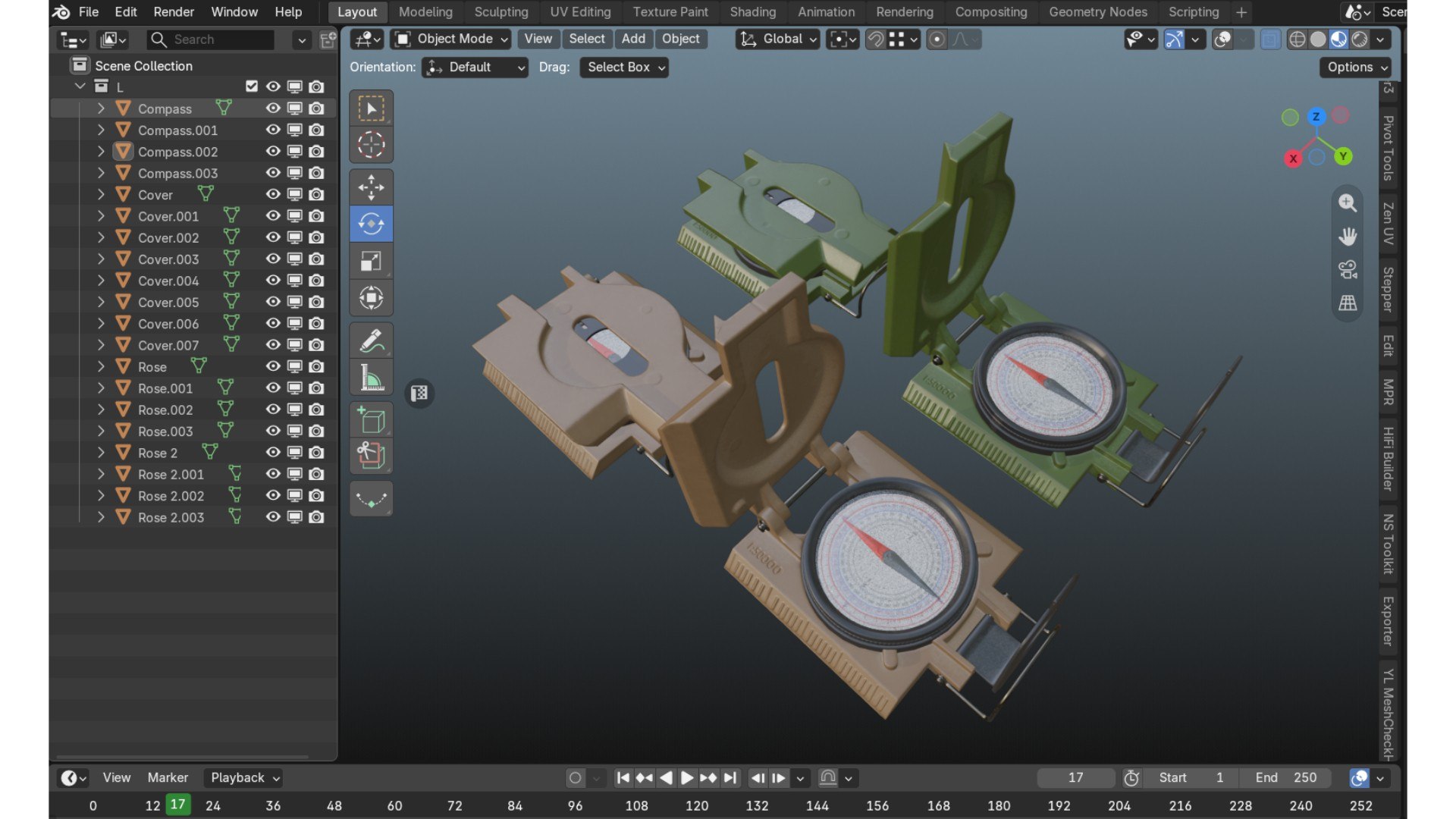Toggle camera view icon in viewport

click(x=1348, y=270)
